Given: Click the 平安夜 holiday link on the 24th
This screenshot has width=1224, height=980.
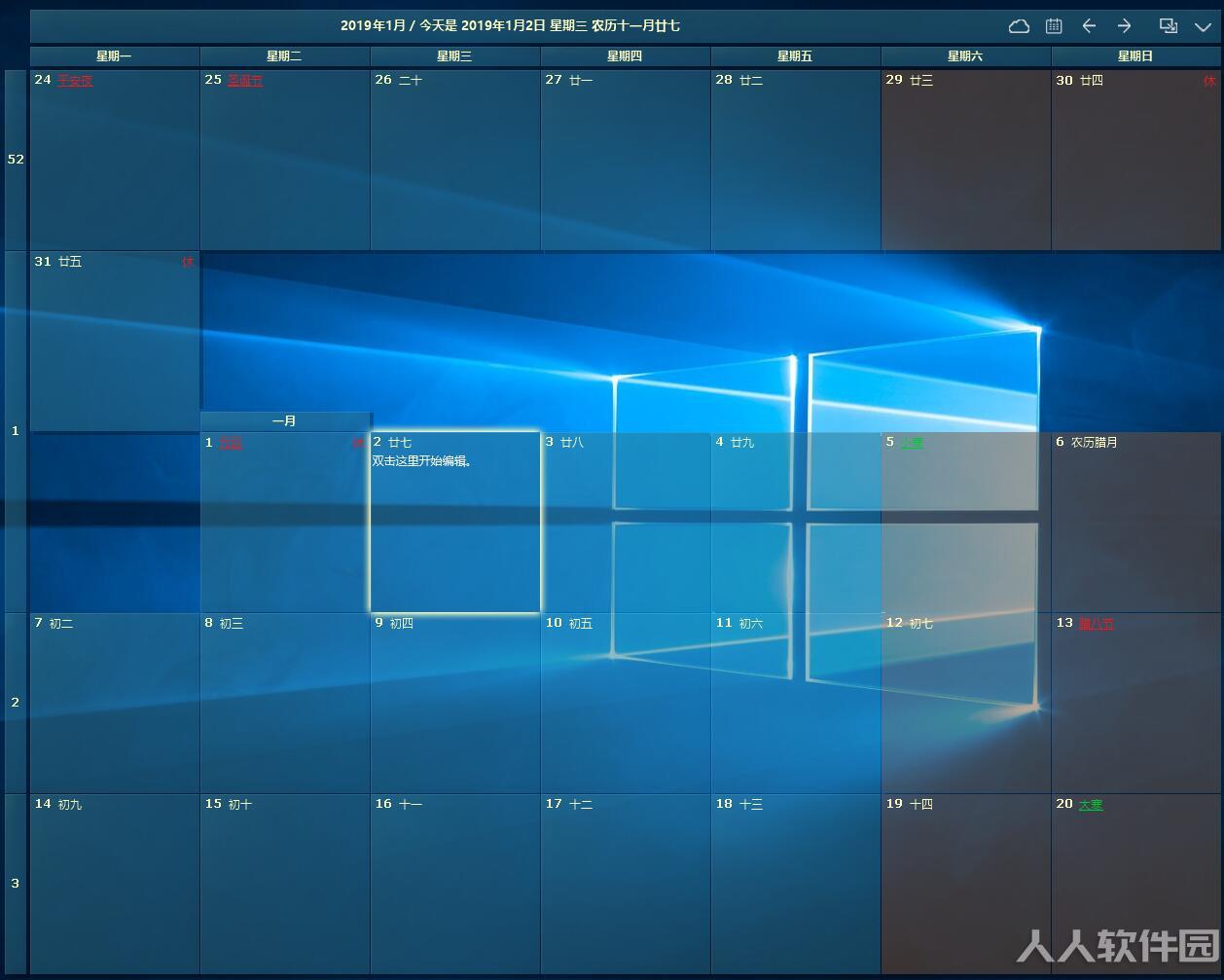Looking at the screenshot, I should [x=75, y=81].
